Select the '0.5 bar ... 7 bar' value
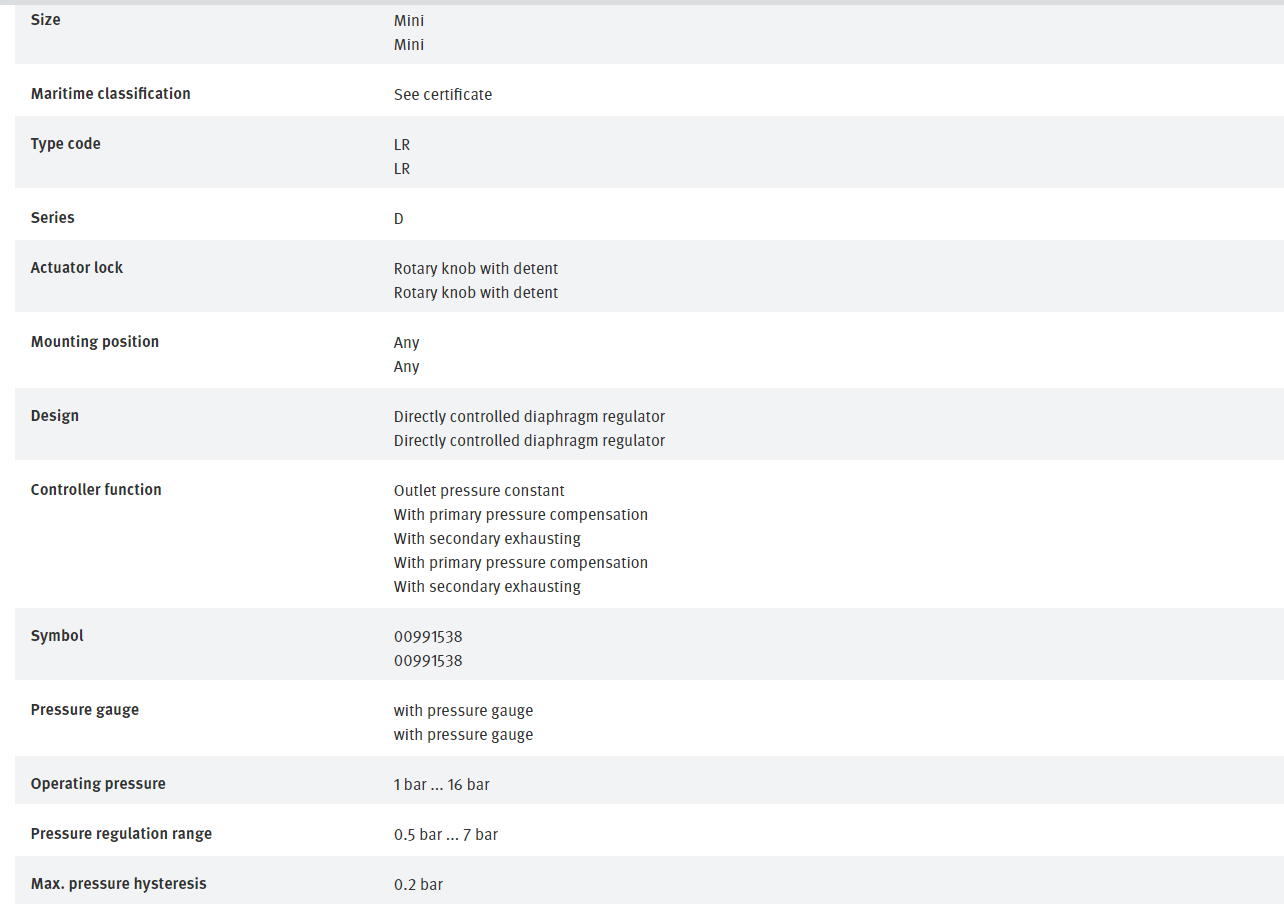 [446, 835]
